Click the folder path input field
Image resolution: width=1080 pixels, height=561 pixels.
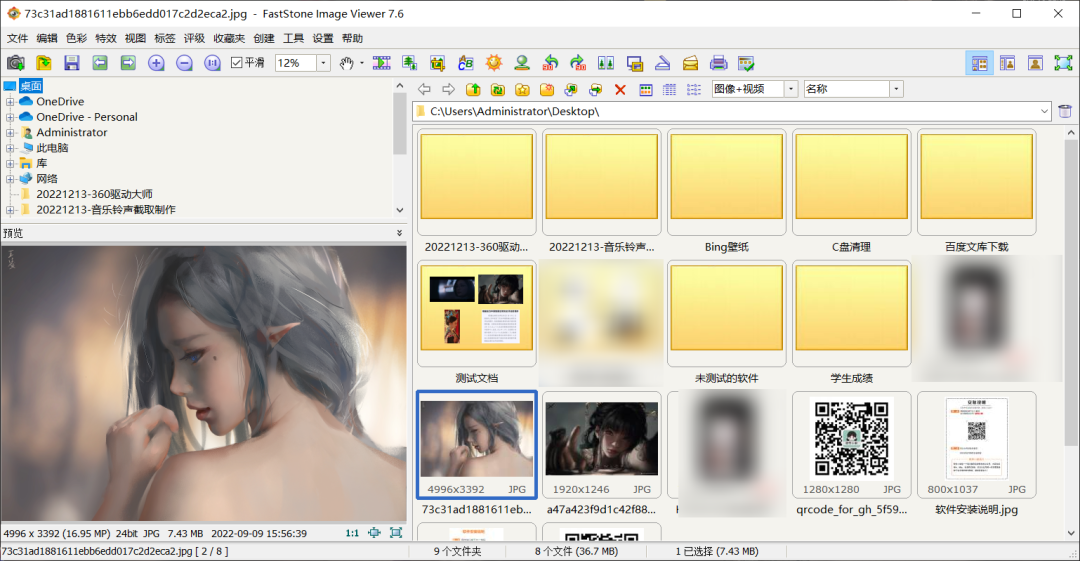click(x=733, y=111)
